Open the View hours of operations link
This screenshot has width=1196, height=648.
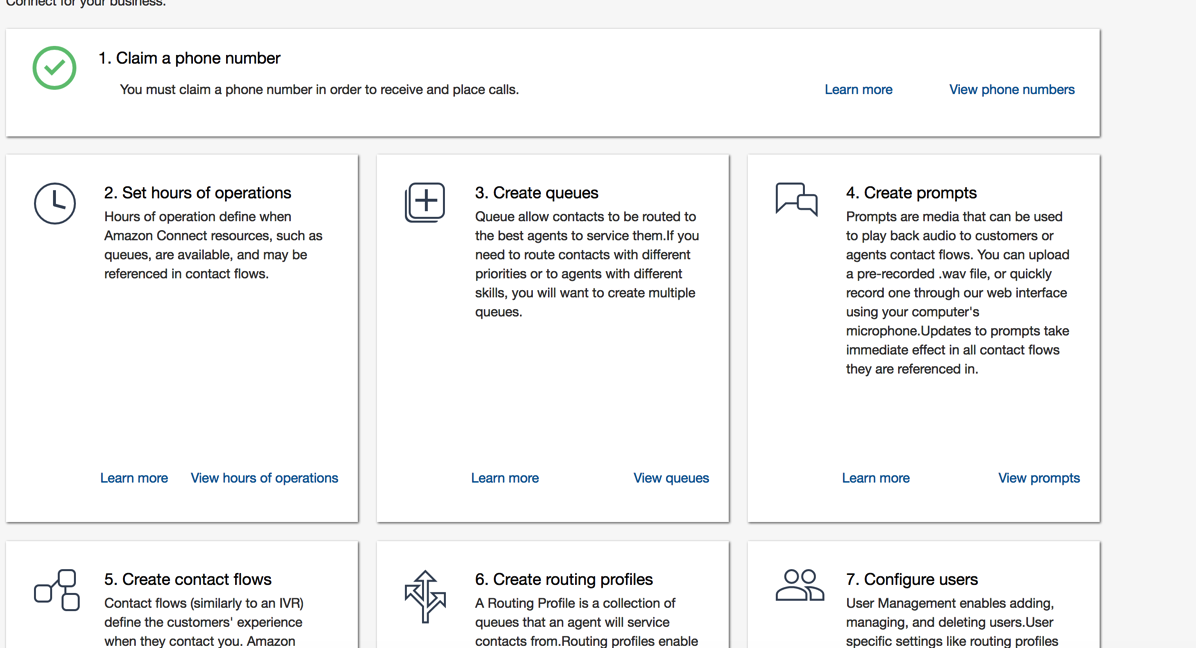[x=264, y=478]
